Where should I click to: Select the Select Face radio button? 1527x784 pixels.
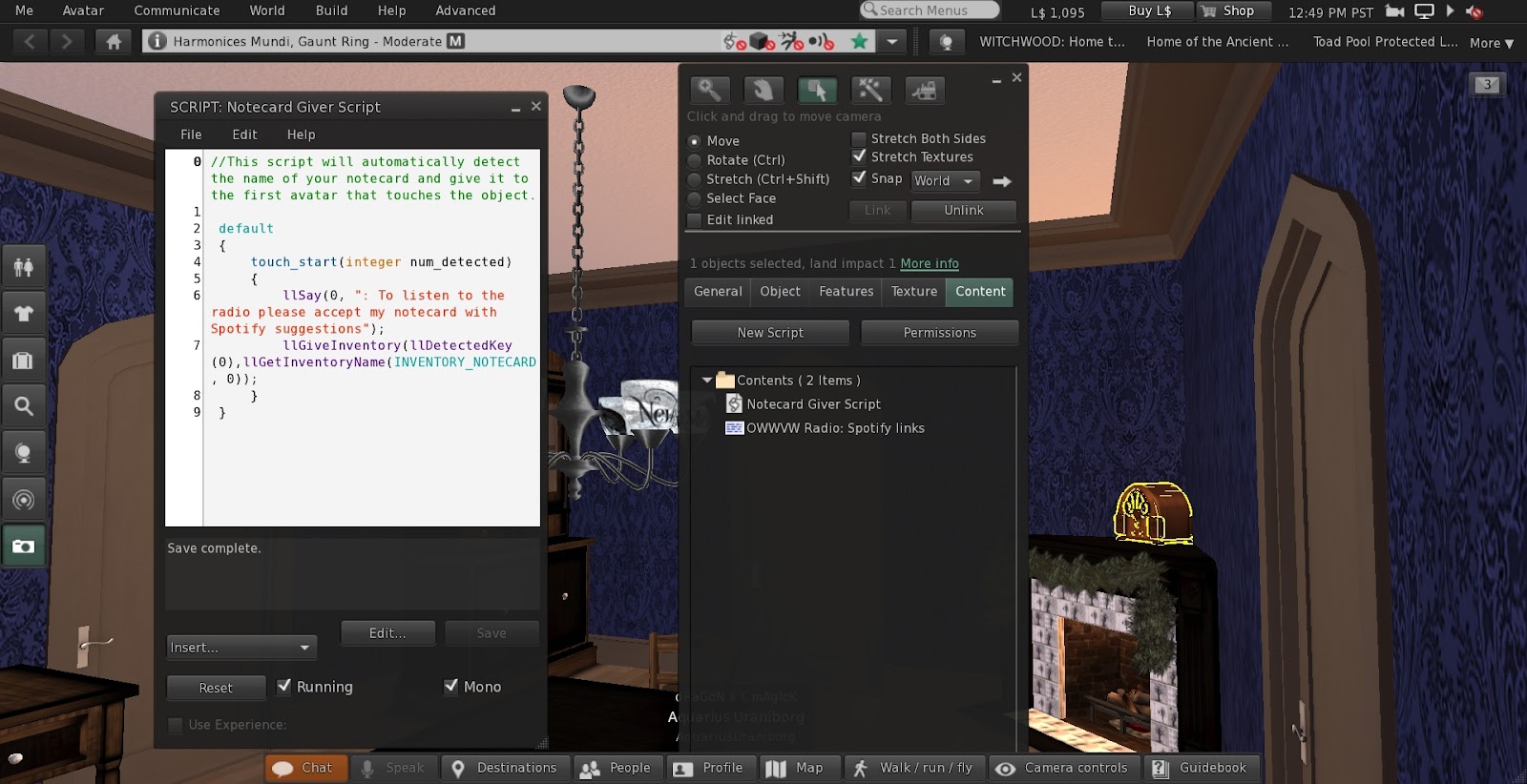click(x=695, y=198)
